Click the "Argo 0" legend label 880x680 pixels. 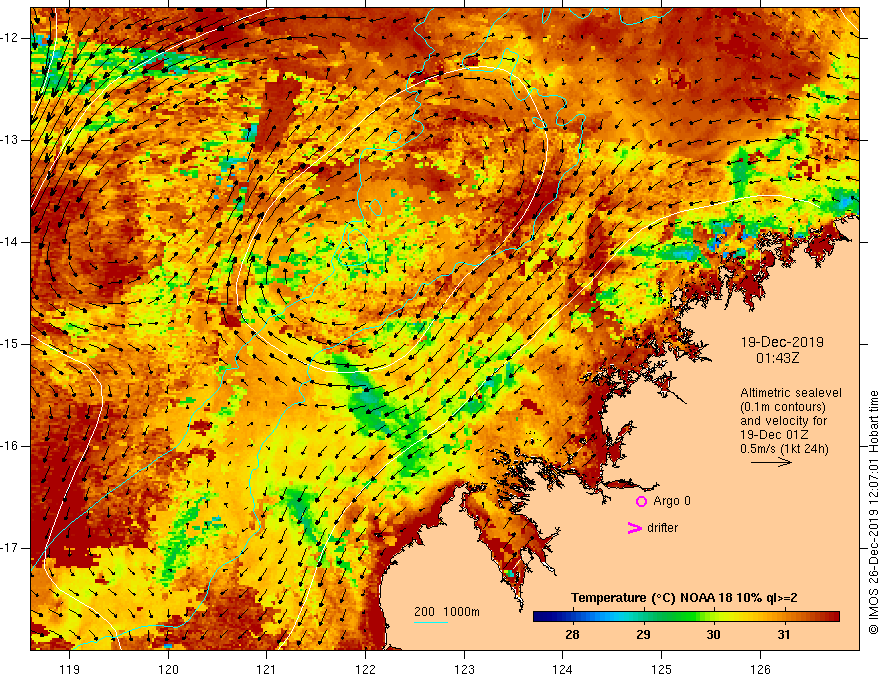pyautogui.click(x=672, y=501)
